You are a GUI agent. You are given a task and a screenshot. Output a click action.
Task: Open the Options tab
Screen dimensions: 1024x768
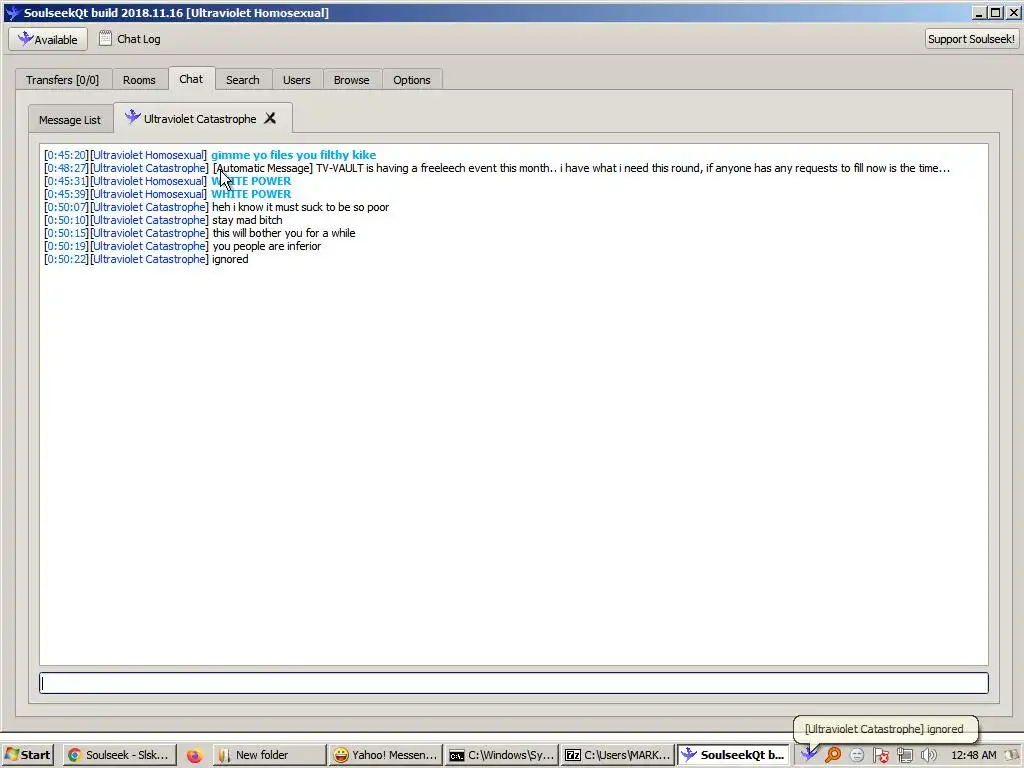[411, 80]
